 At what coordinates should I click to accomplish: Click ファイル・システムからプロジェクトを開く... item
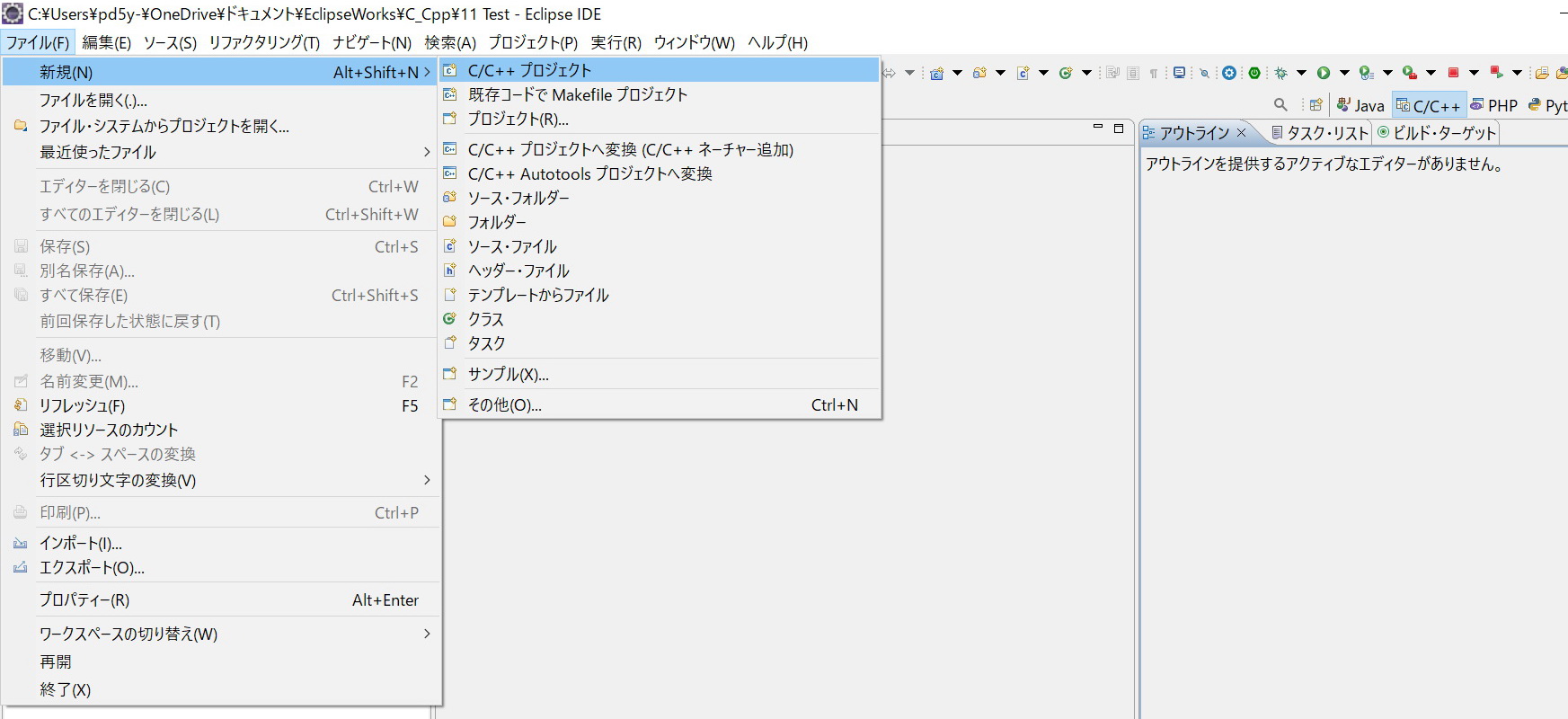[222, 126]
